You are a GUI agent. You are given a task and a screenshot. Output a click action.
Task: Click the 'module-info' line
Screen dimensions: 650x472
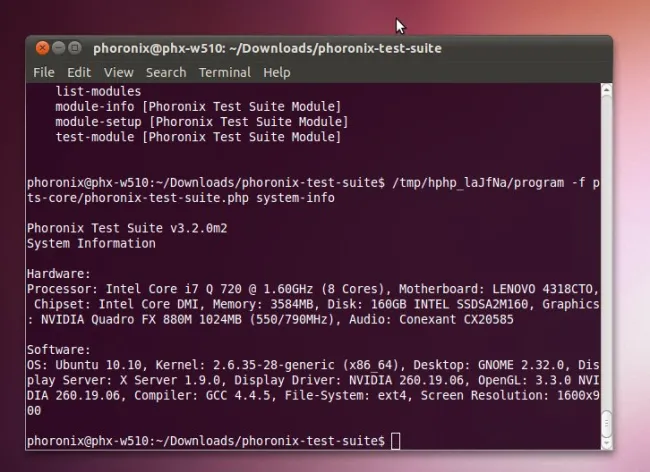pyautogui.click(x=198, y=107)
